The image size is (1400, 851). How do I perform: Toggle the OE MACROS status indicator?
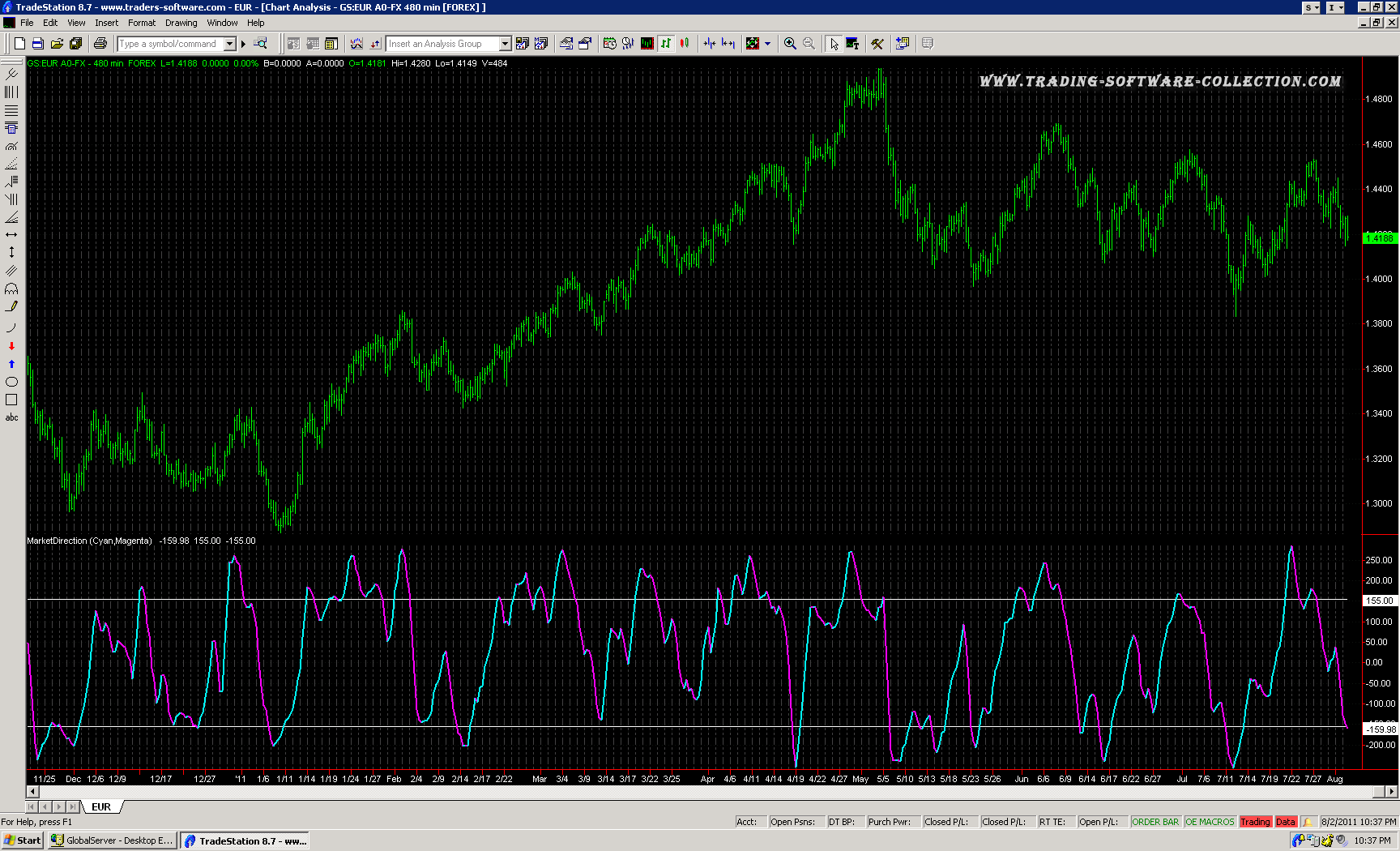[1209, 822]
